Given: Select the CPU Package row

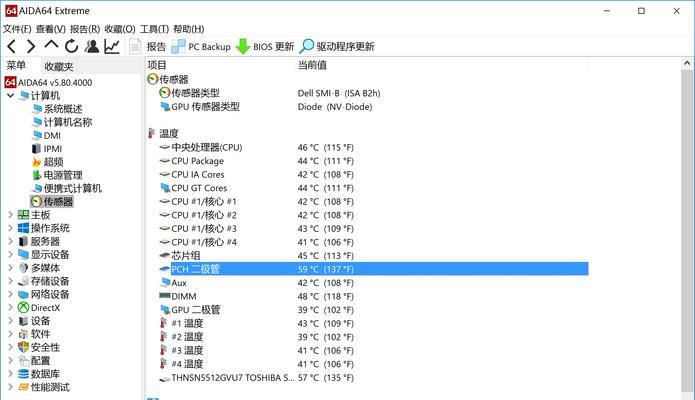Looking at the screenshot, I should (x=374, y=161).
